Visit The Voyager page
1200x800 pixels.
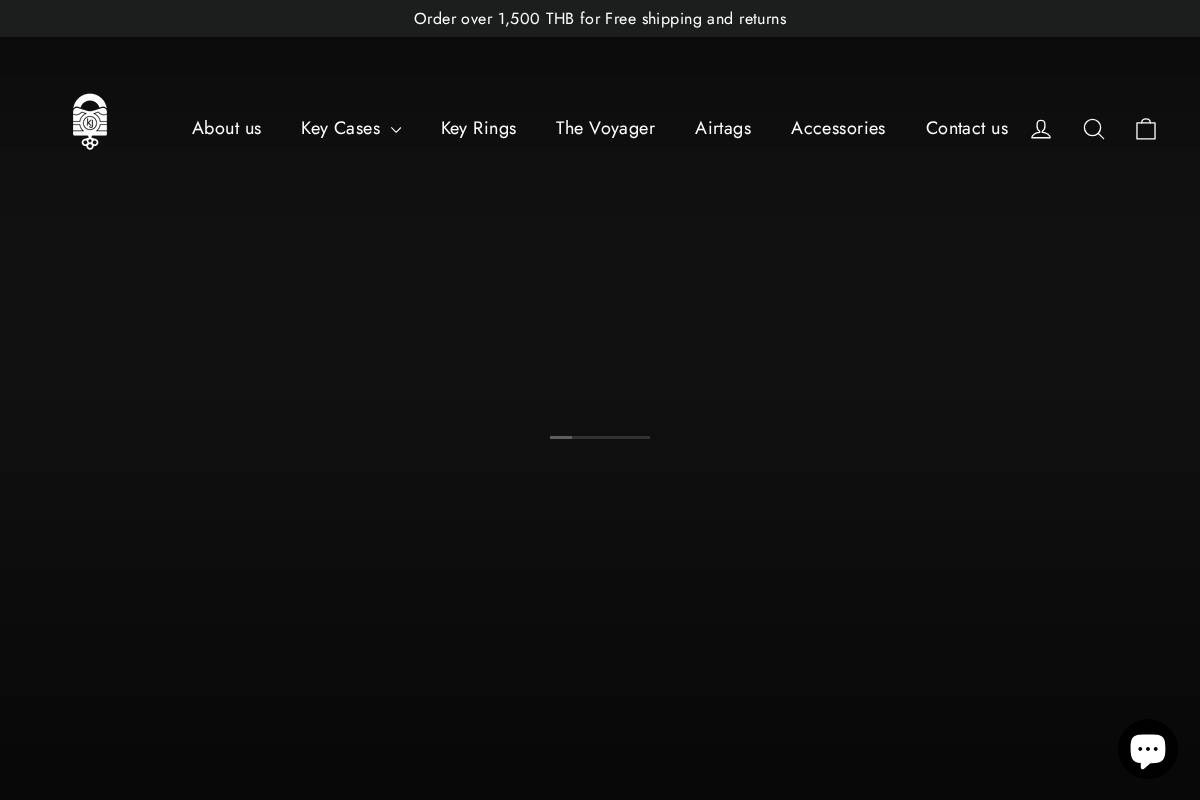605,128
